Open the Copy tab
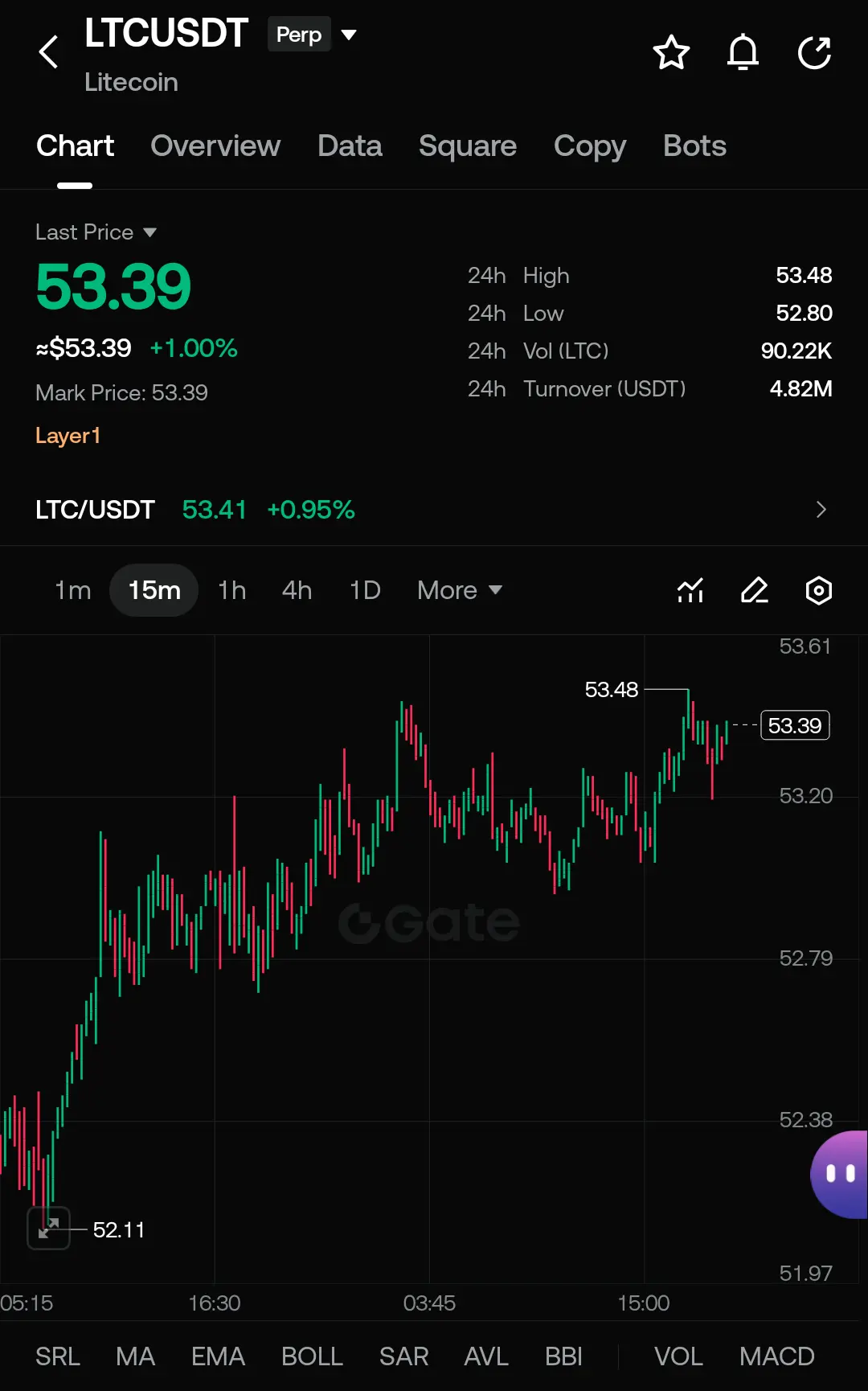The width and height of the screenshot is (868, 1391). (590, 146)
